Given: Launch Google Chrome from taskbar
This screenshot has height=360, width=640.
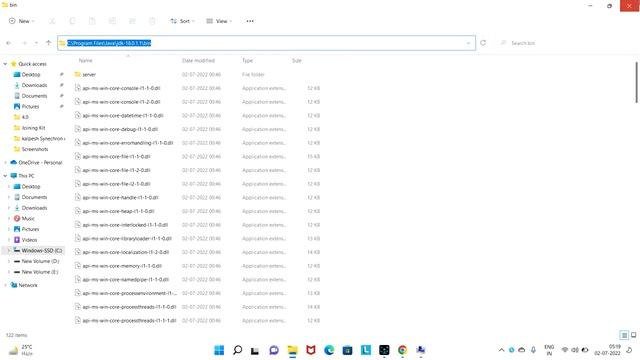Looking at the screenshot, I should [402, 350].
